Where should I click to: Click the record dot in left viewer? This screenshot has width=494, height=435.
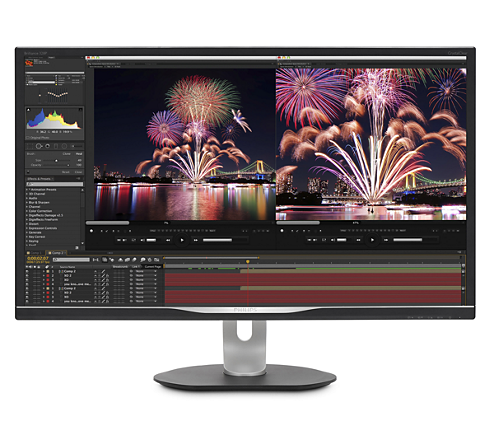click(x=91, y=231)
